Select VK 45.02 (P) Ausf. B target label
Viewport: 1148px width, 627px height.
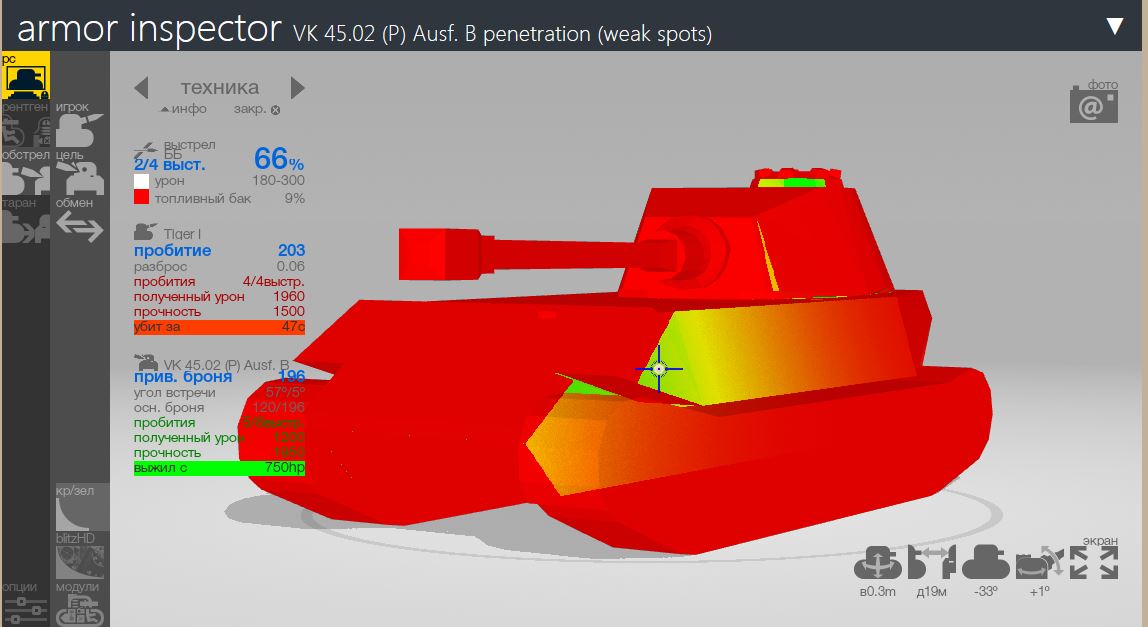[226, 364]
